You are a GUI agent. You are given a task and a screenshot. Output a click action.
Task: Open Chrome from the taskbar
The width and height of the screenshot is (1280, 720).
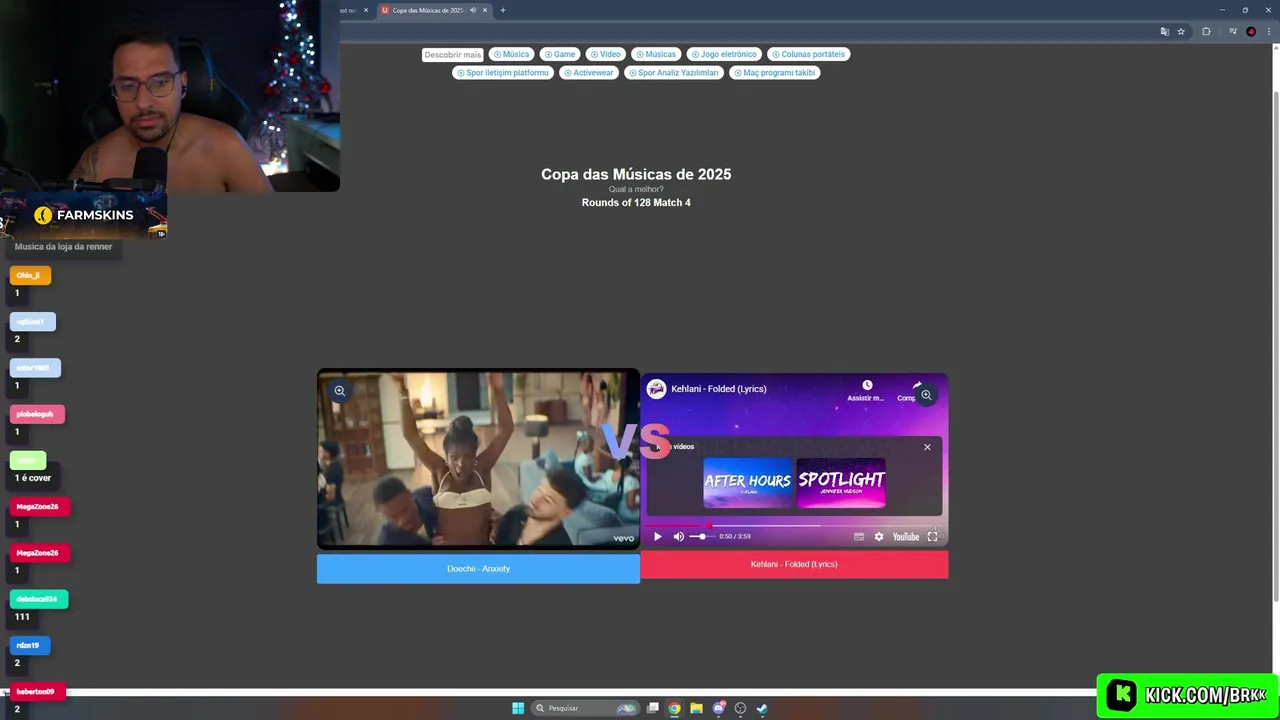[x=675, y=708]
